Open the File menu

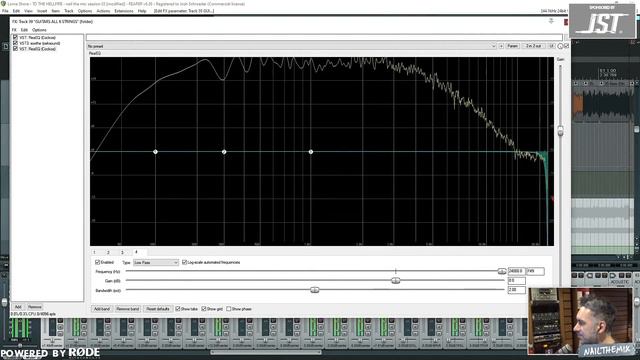(x=5, y=11)
